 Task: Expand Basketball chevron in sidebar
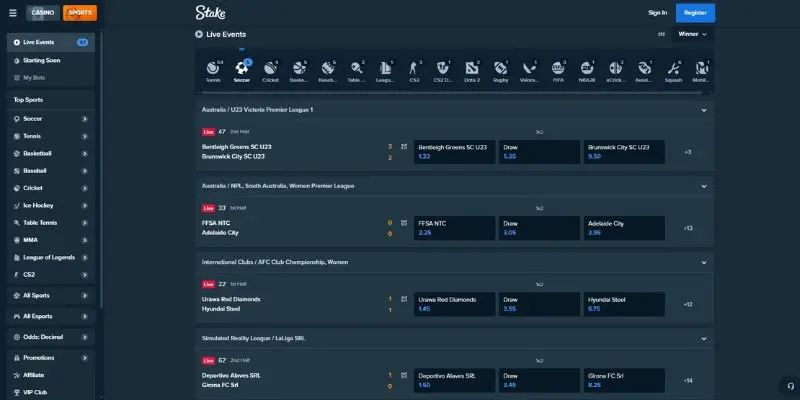pyautogui.click(x=85, y=154)
